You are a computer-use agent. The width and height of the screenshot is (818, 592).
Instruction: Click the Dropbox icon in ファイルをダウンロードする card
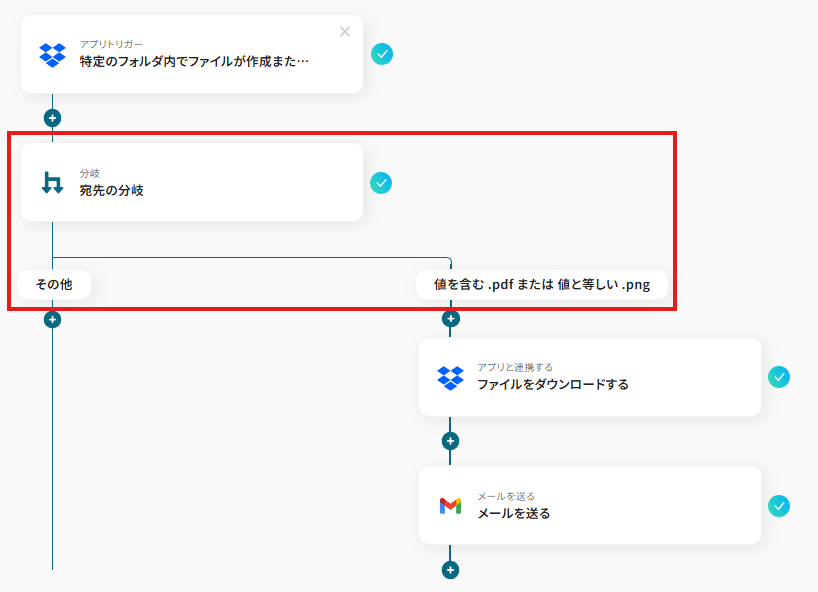(x=450, y=378)
